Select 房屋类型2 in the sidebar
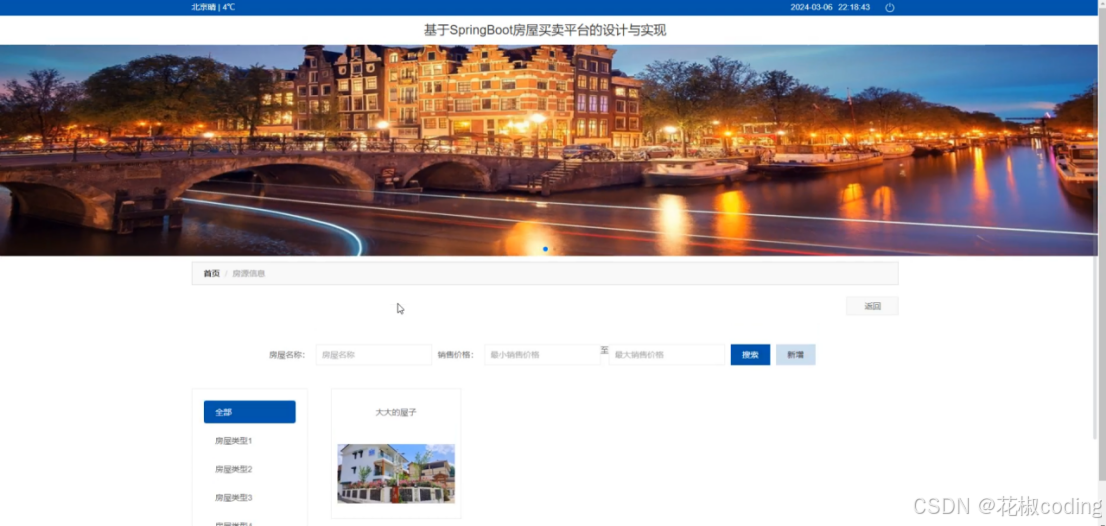This screenshot has width=1106, height=526. coord(233,469)
